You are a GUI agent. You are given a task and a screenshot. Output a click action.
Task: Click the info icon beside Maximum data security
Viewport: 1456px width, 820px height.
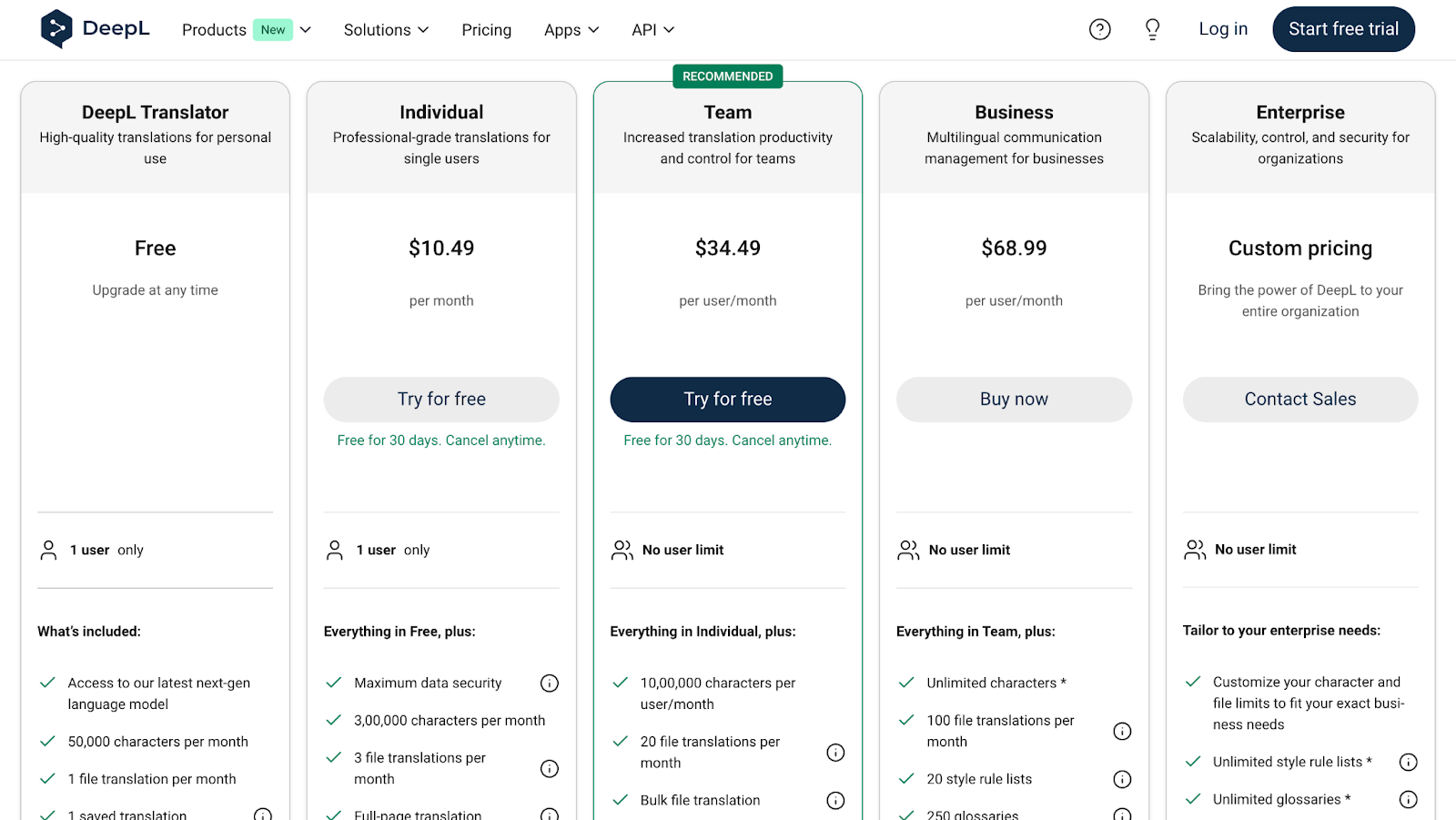tap(549, 683)
